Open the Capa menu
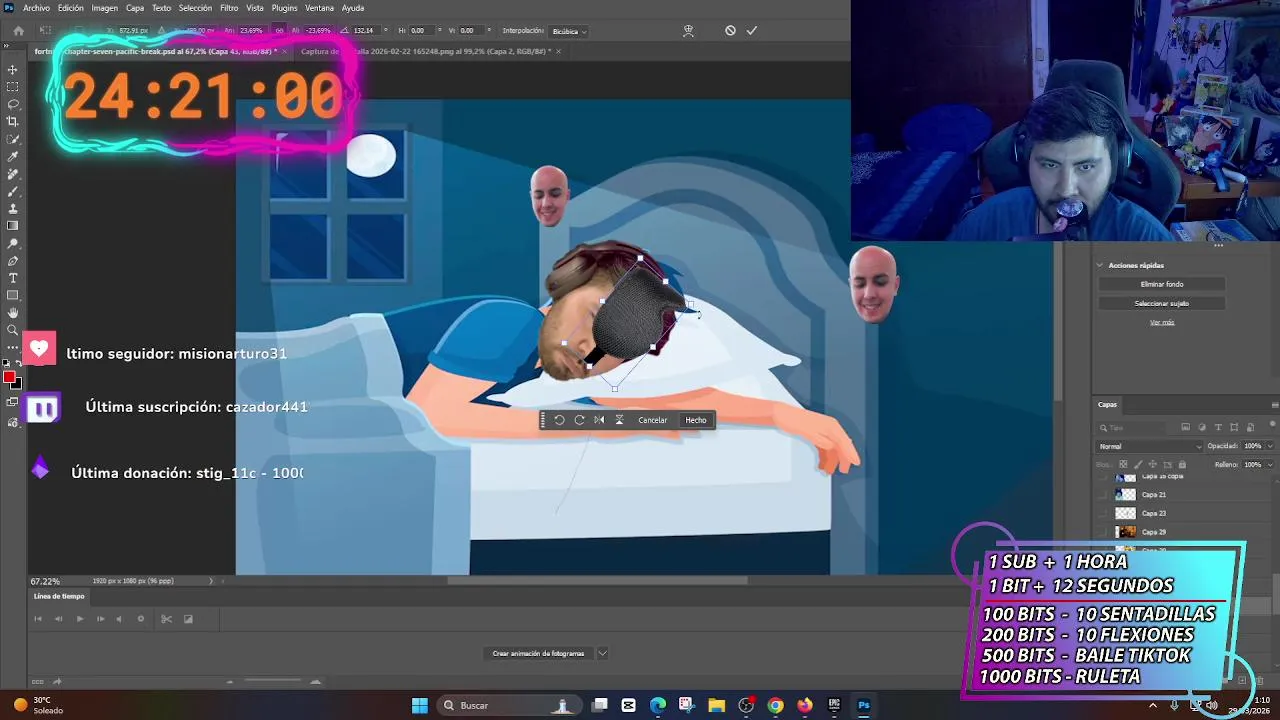 pos(135,8)
